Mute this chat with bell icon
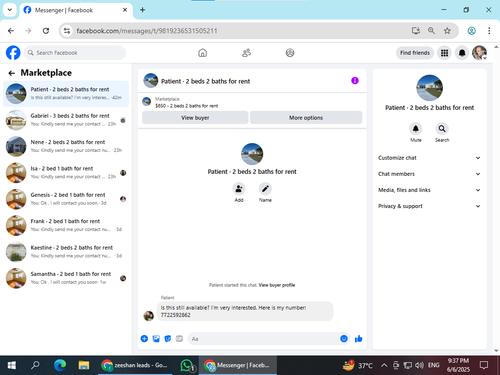 pos(415,129)
